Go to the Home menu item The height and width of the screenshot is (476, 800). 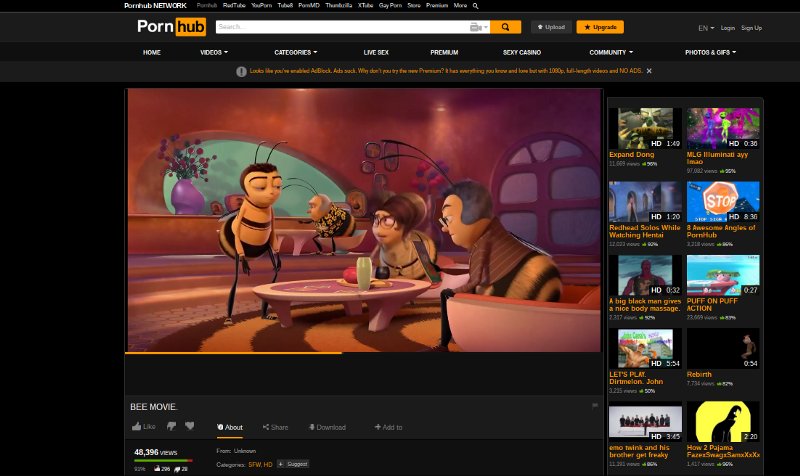151,51
